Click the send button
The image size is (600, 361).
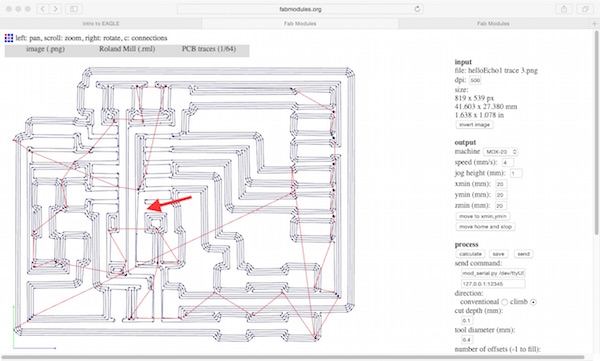(x=523, y=254)
